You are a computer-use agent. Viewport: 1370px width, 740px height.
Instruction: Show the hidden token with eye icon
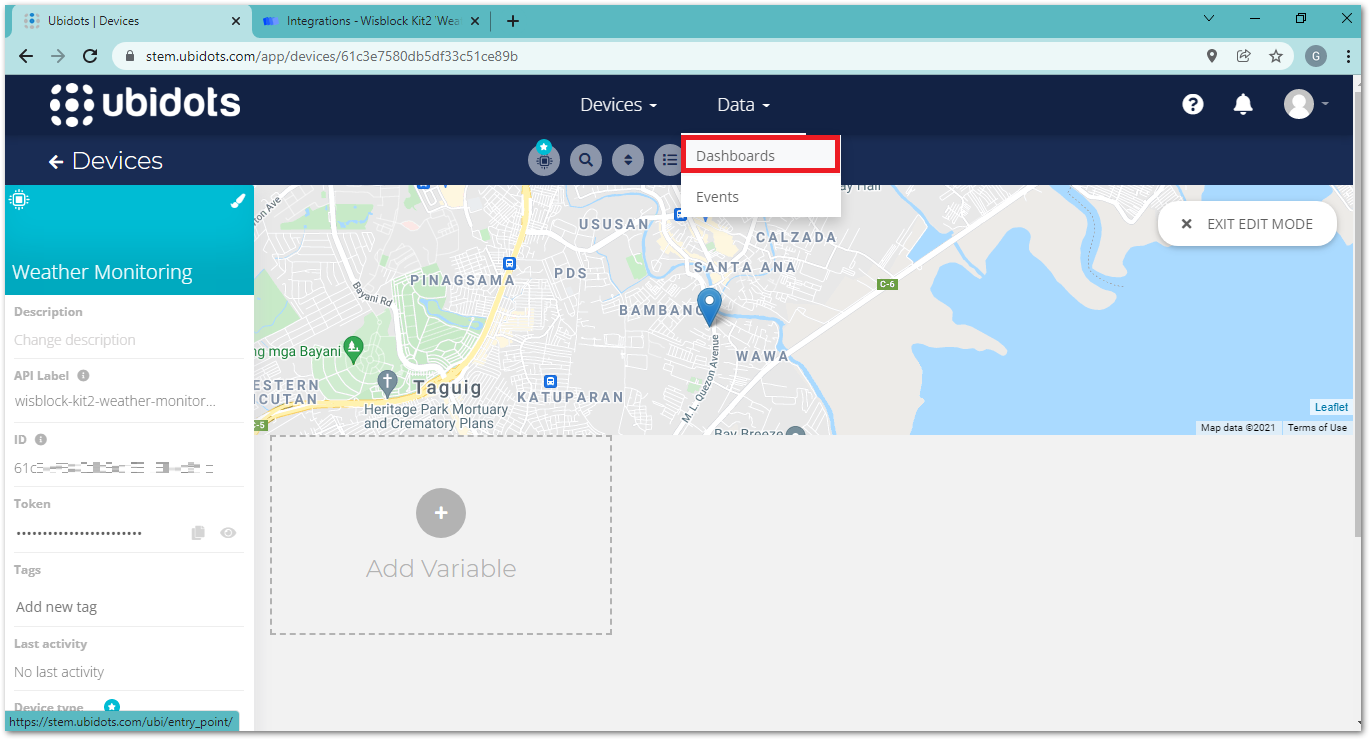point(228,533)
